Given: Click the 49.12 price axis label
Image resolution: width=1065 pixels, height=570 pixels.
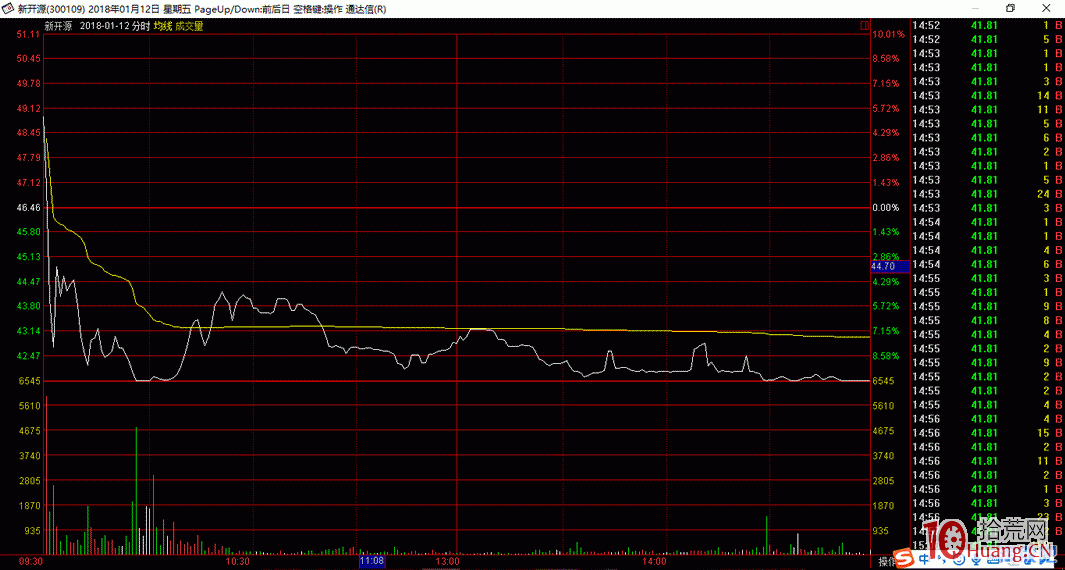Looking at the screenshot, I should pos(29,108).
